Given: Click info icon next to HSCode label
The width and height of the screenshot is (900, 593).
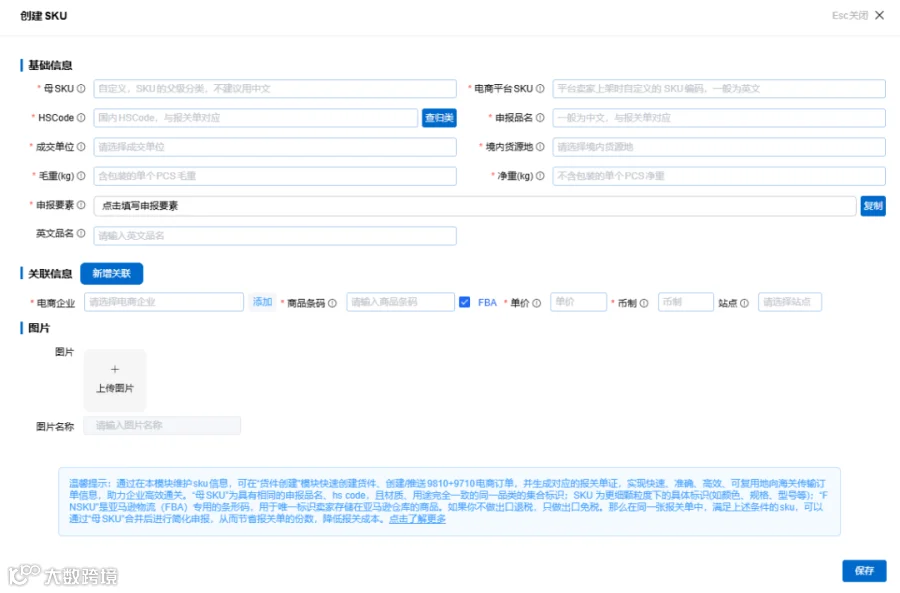Looking at the screenshot, I should click(81, 118).
